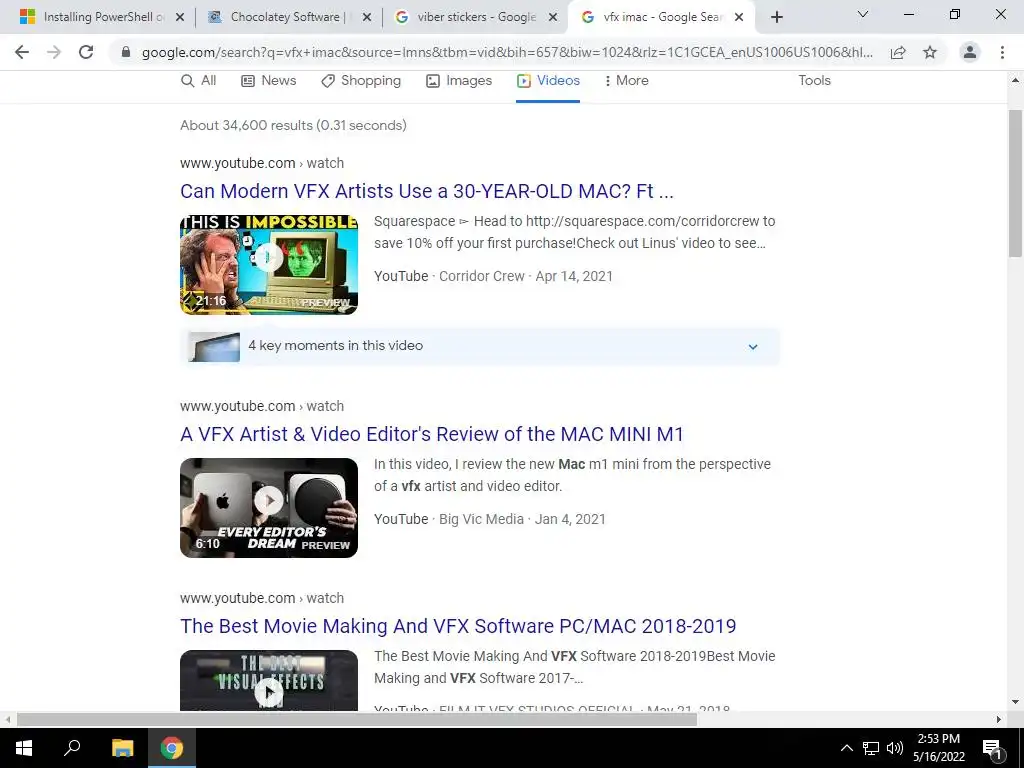1024x768 pixels.
Task: Close the Installing PowerShell tab
Action: (x=180, y=17)
